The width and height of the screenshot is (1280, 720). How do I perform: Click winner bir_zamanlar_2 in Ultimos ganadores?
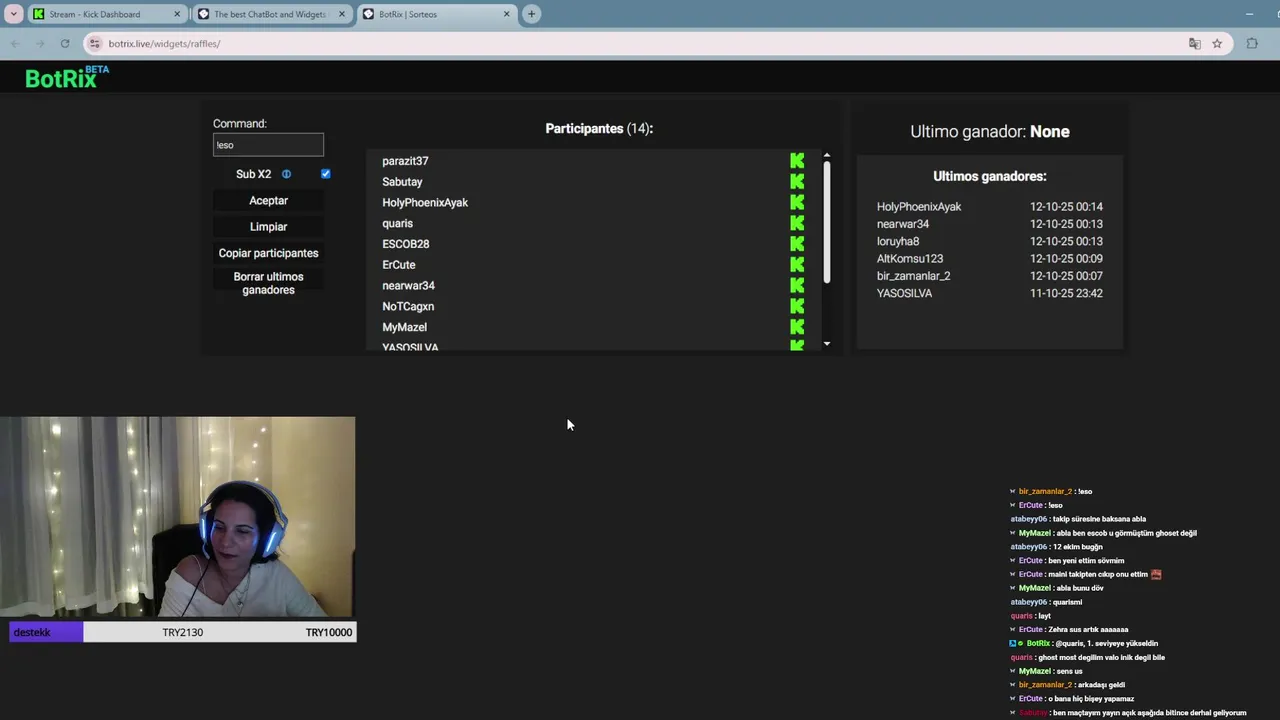pyautogui.click(x=914, y=276)
